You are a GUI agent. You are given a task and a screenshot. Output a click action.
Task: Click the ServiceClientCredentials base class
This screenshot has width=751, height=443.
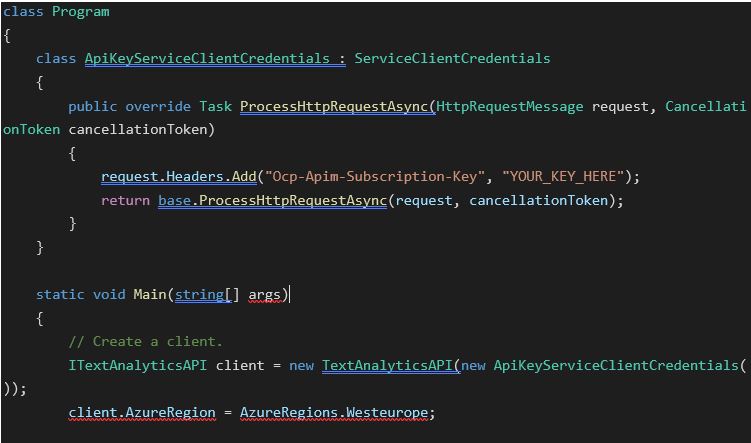[452, 58]
